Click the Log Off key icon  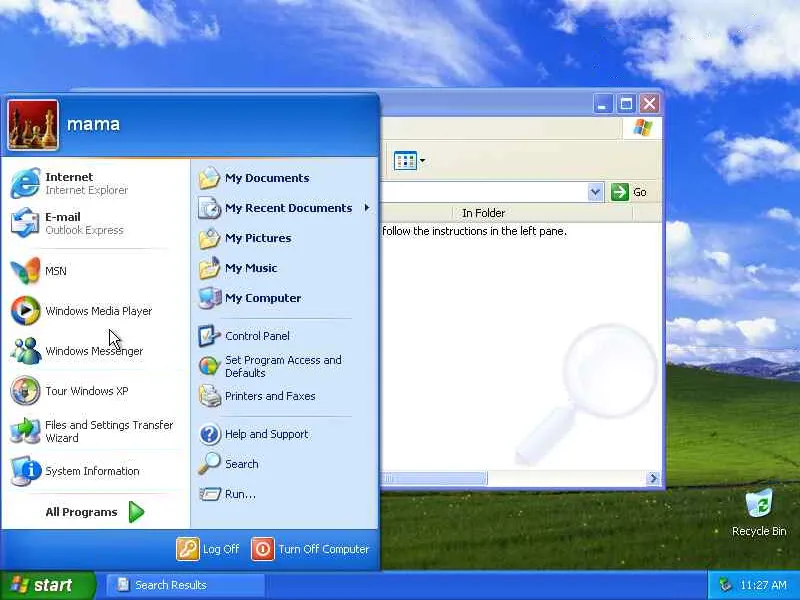tap(188, 549)
